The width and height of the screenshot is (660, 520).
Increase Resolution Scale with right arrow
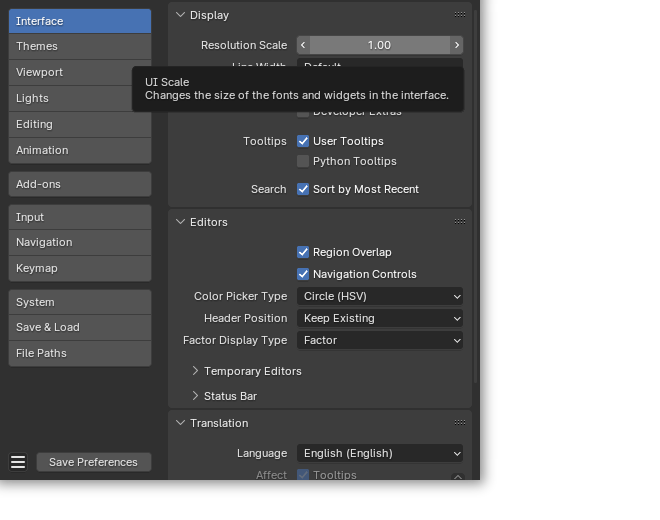[x=457, y=45]
